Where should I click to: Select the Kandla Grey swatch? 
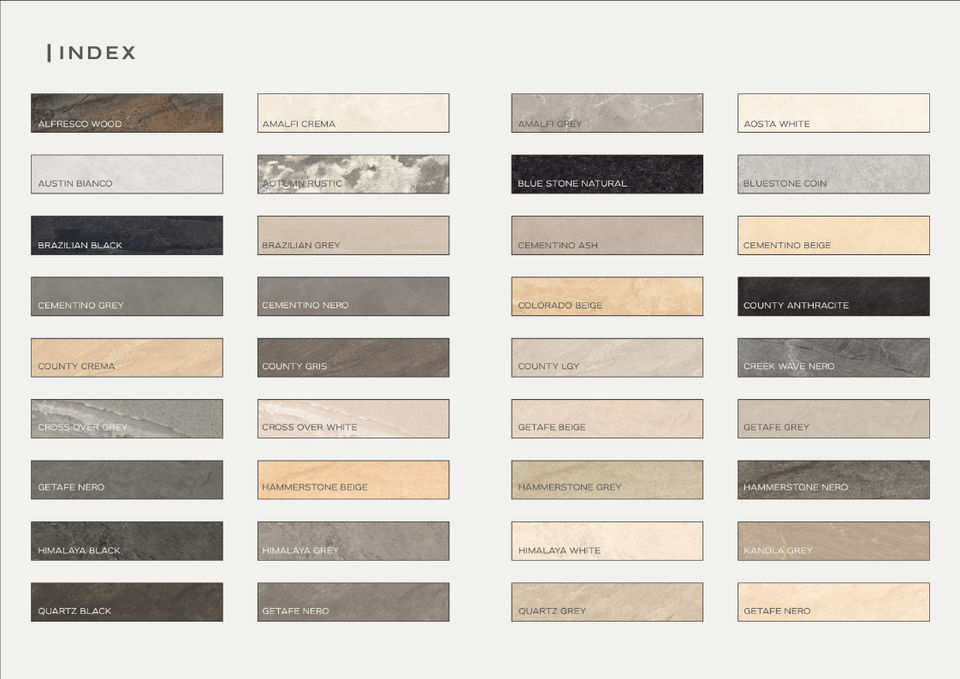point(833,541)
